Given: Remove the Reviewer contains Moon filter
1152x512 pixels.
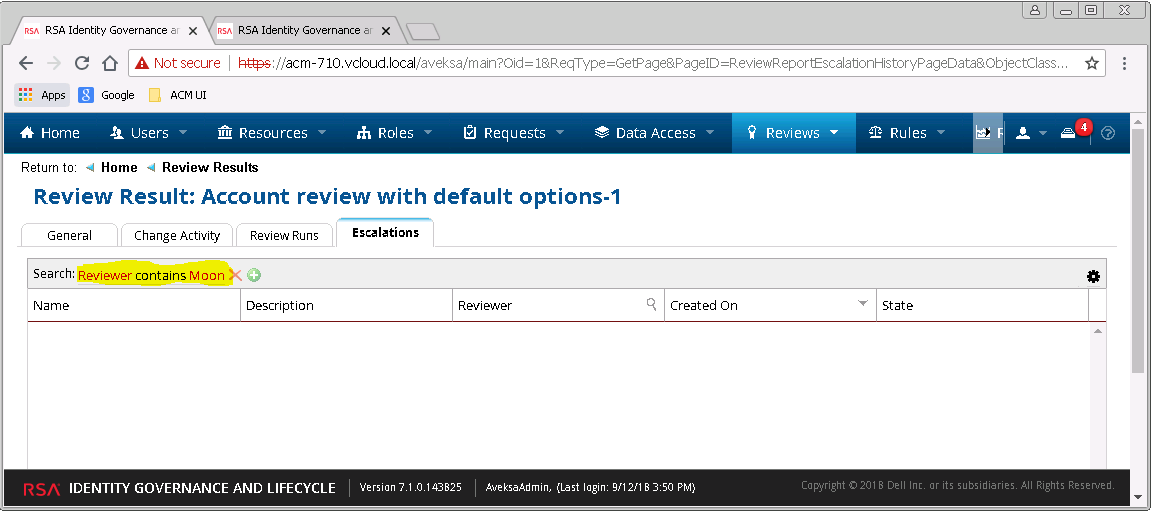Looking at the screenshot, I should [x=235, y=275].
